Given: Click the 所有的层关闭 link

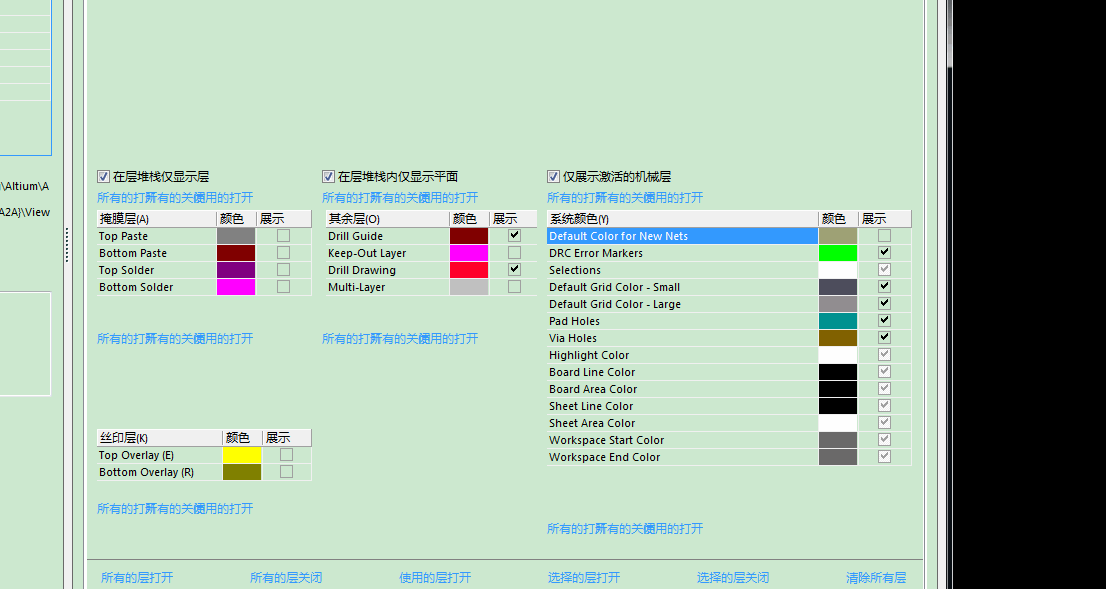Looking at the screenshot, I should click(286, 577).
